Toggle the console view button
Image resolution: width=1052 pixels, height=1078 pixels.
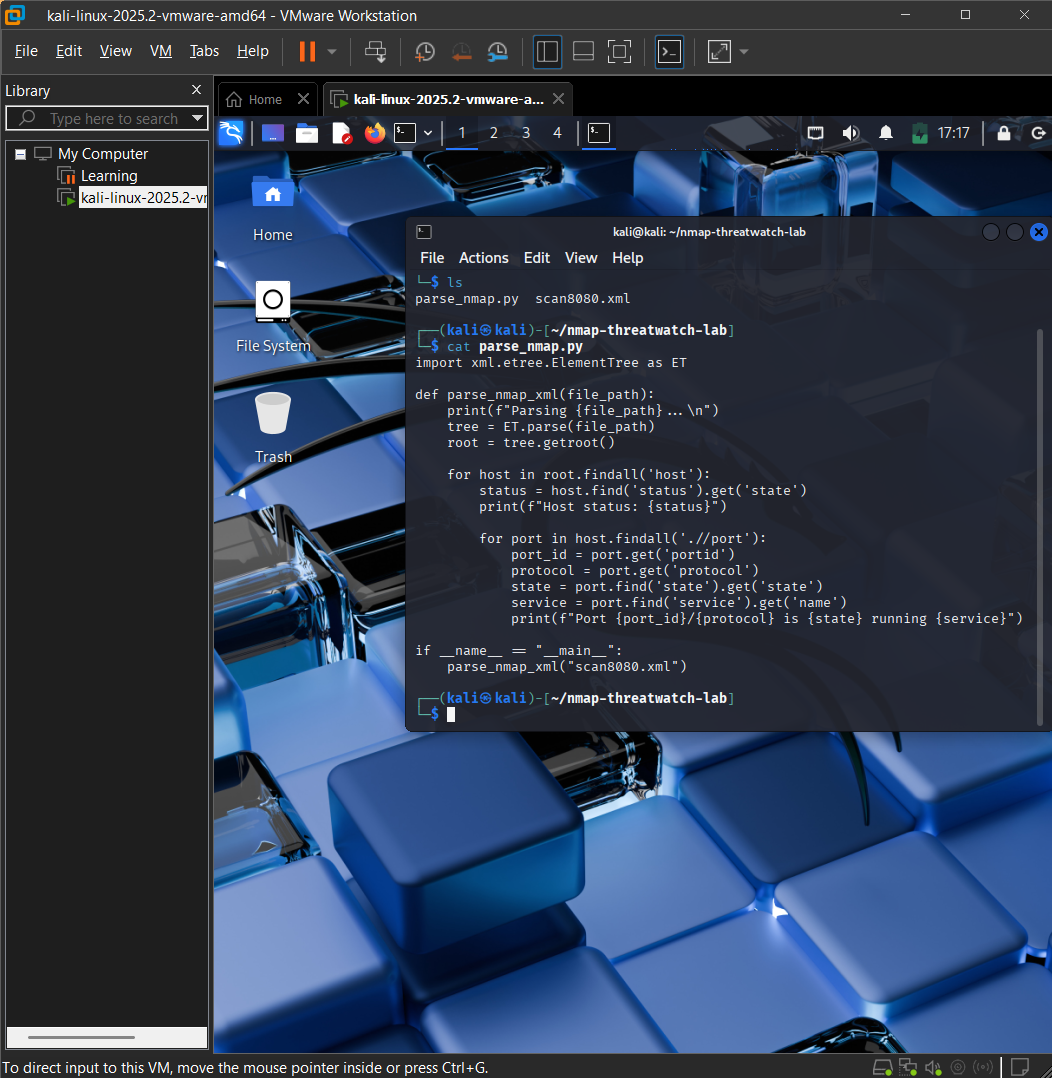[x=669, y=52]
